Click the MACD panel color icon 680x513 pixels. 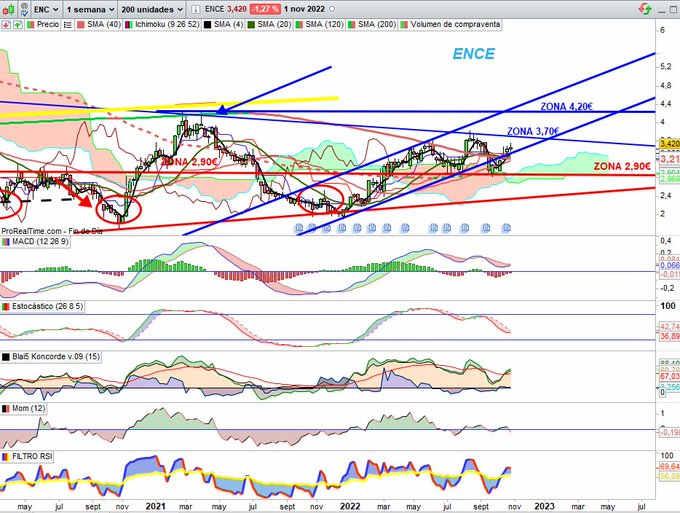pyautogui.click(x=6, y=242)
